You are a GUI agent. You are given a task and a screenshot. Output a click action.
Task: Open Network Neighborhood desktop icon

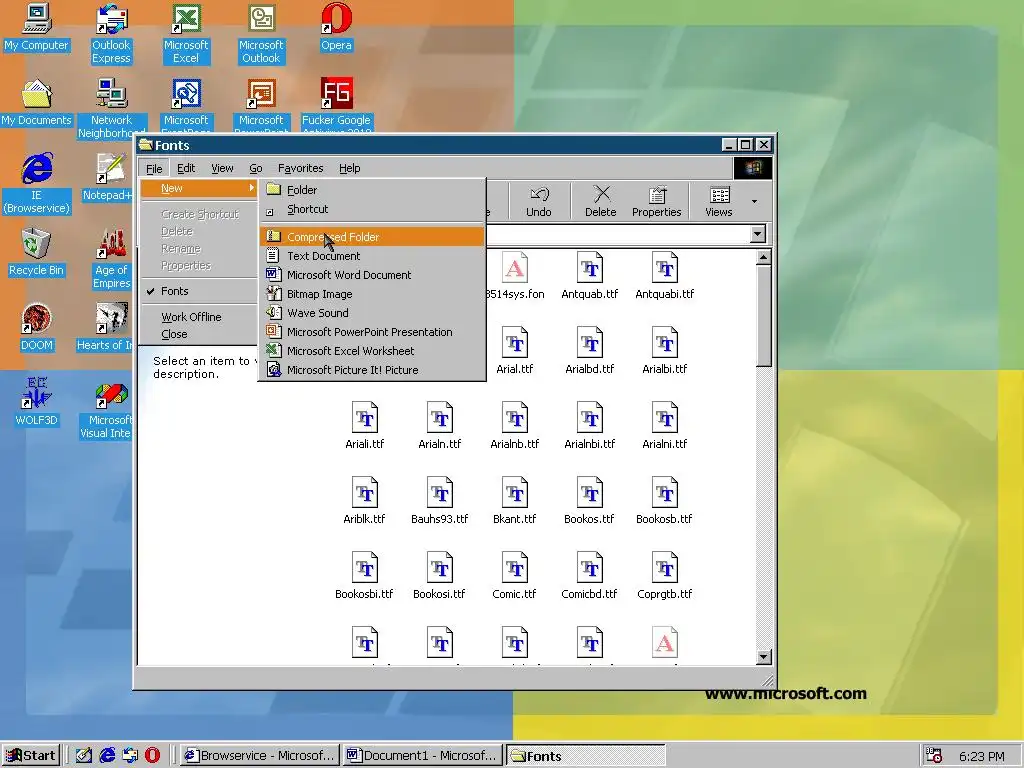click(111, 108)
